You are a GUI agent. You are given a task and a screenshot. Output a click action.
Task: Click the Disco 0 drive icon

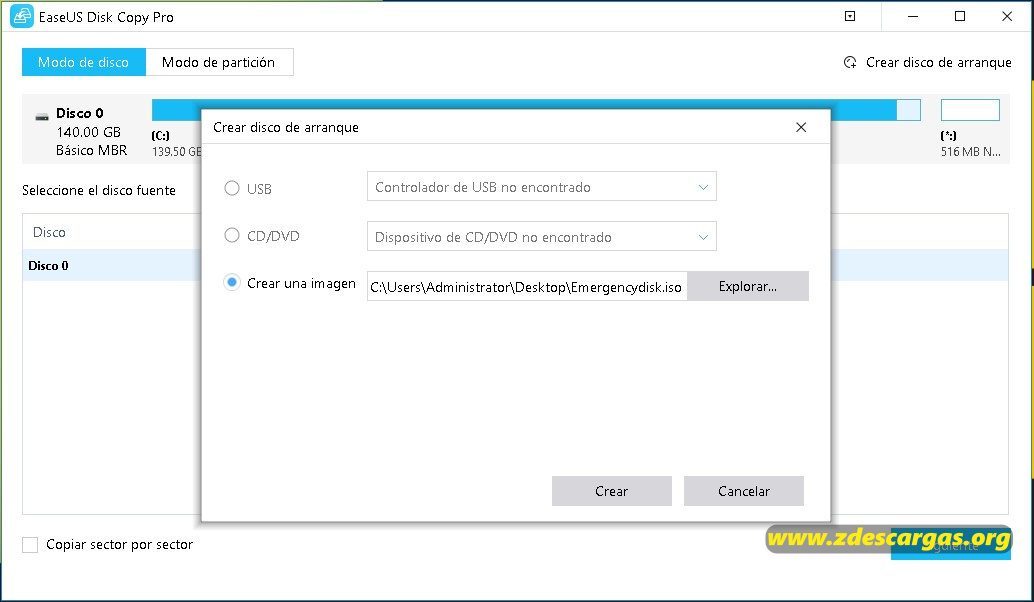pos(42,116)
